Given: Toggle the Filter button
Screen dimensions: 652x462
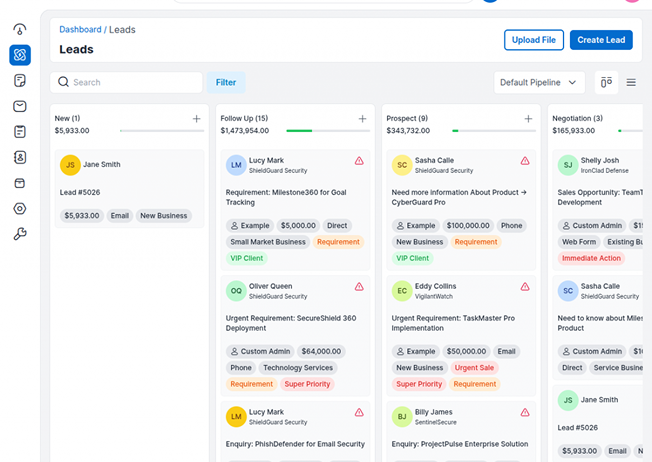Looking at the screenshot, I should tap(226, 82).
